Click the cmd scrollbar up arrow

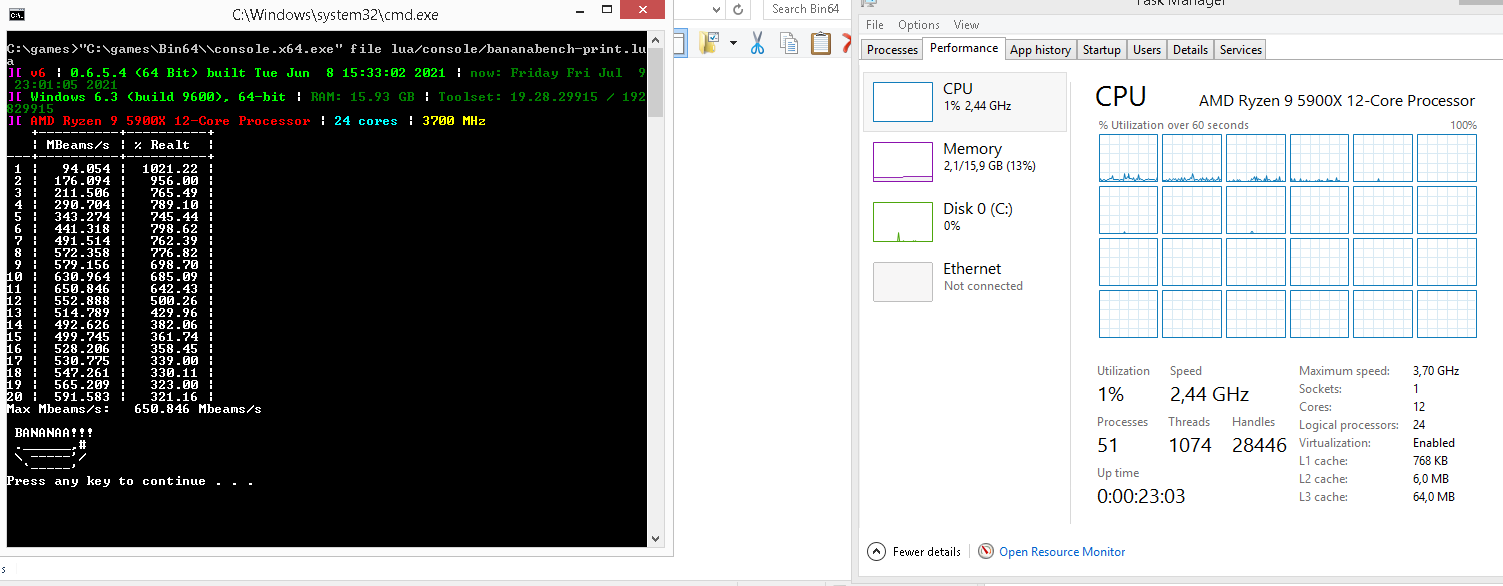(656, 38)
